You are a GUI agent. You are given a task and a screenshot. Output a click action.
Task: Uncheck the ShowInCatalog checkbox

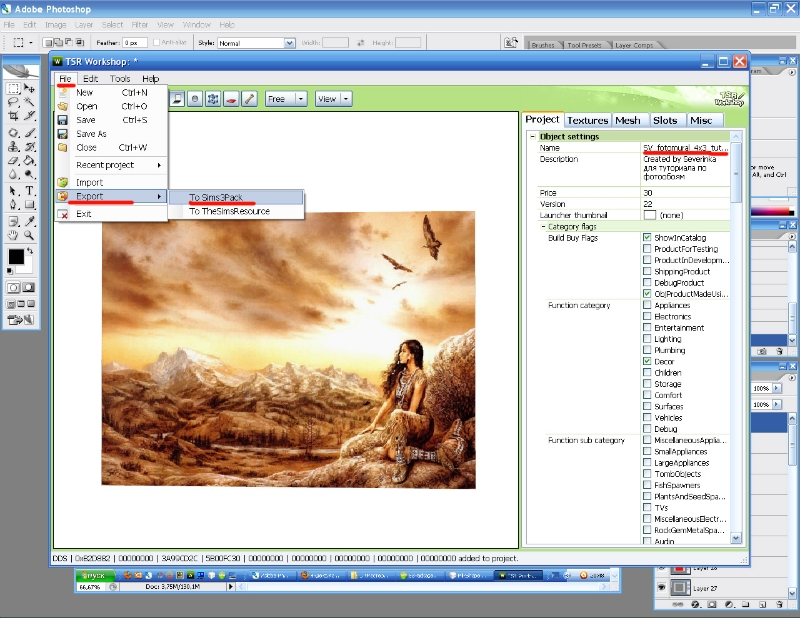pos(647,237)
